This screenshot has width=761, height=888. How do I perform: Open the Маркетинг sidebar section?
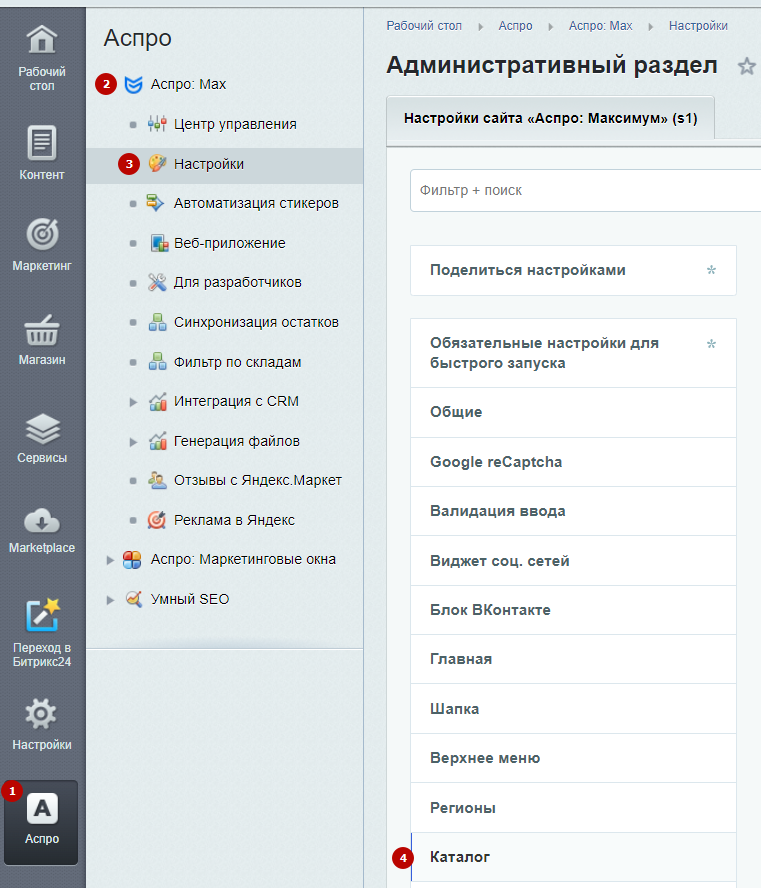pos(42,245)
